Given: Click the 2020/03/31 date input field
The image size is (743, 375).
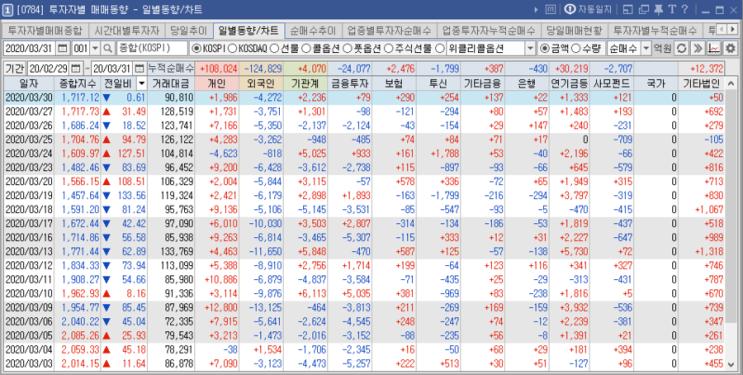Looking at the screenshot, I should click(x=30, y=48).
